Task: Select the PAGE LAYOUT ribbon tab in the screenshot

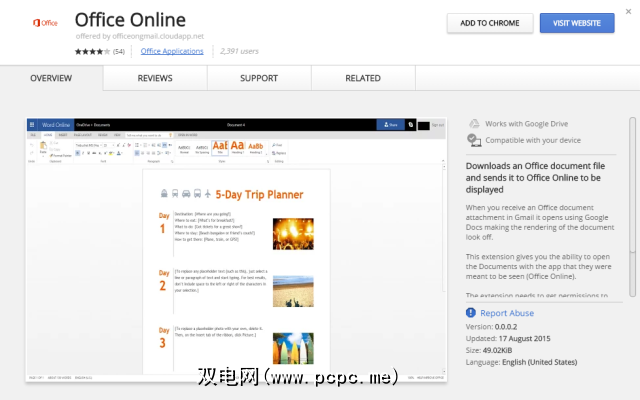Action: [83, 135]
